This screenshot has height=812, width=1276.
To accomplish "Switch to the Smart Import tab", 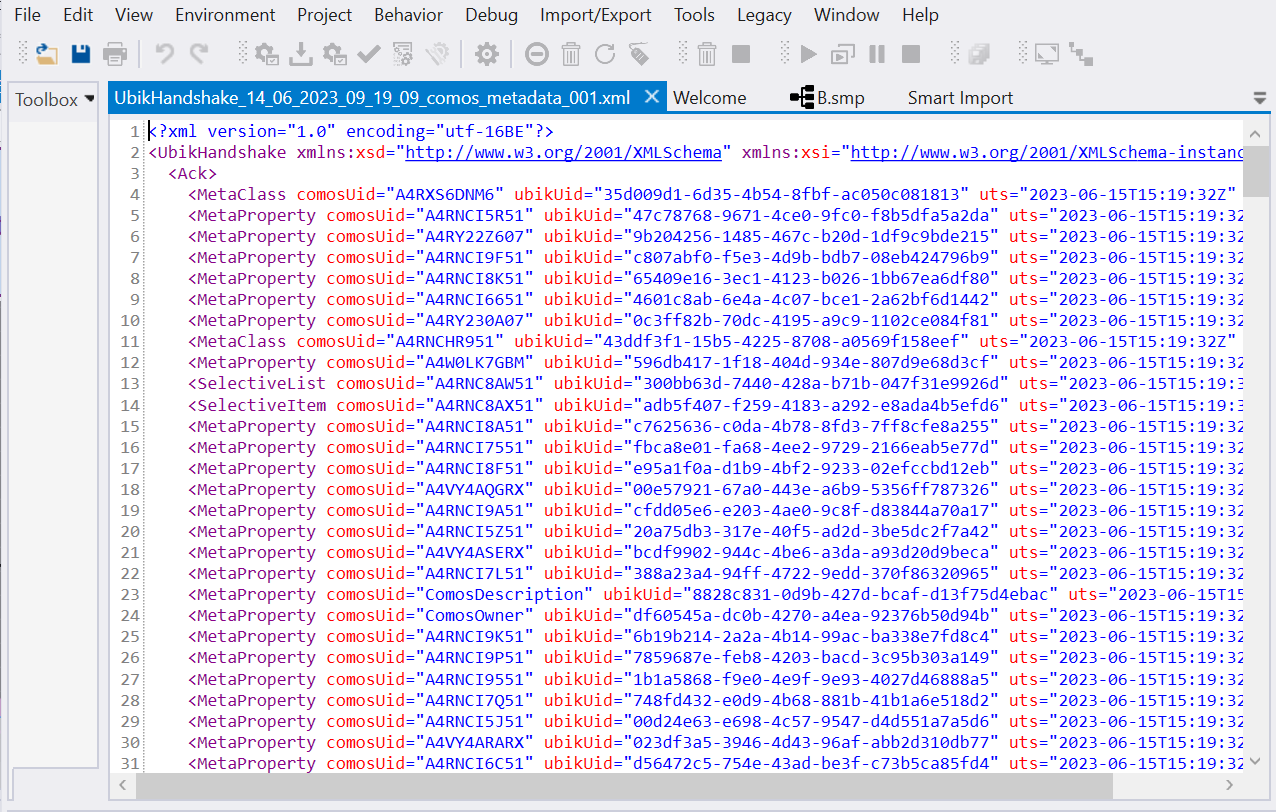I will 960,98.
